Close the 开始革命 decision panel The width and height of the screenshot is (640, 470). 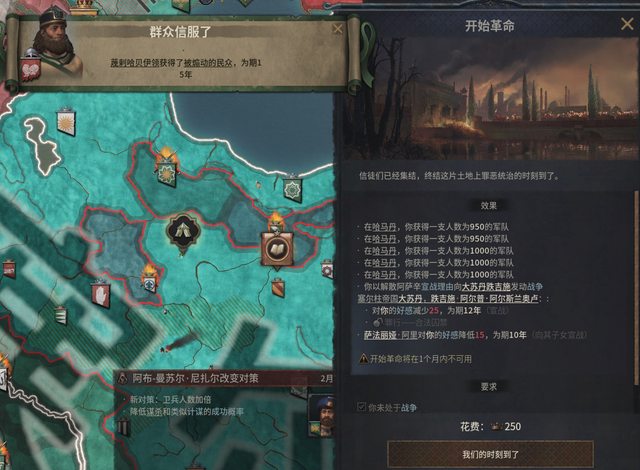tap(627, 24)
